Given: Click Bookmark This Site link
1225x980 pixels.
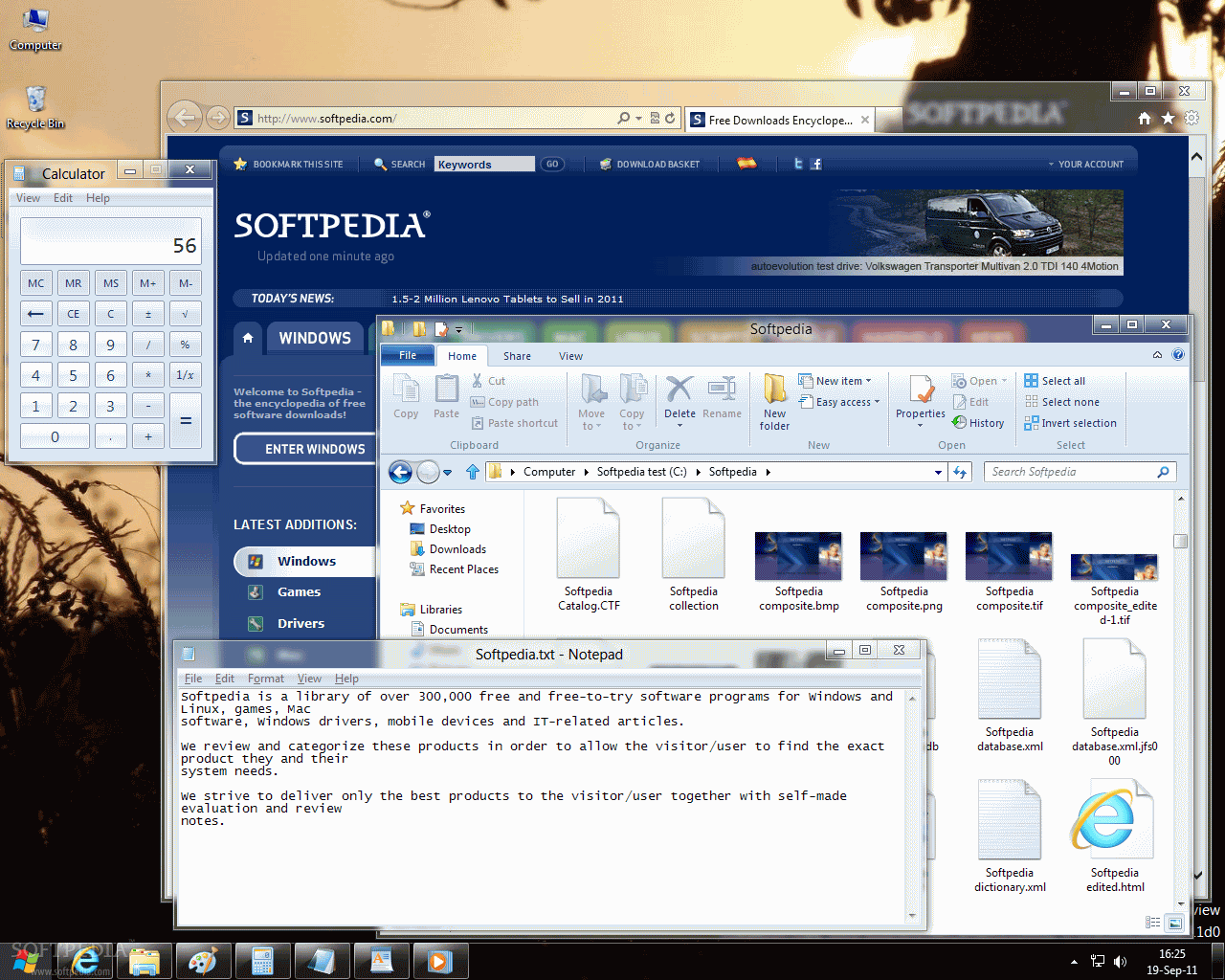Looking at the screenshot, I should [288, 165].
